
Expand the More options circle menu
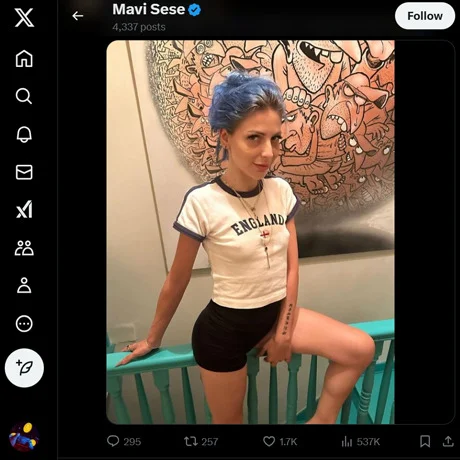point(24,324)
